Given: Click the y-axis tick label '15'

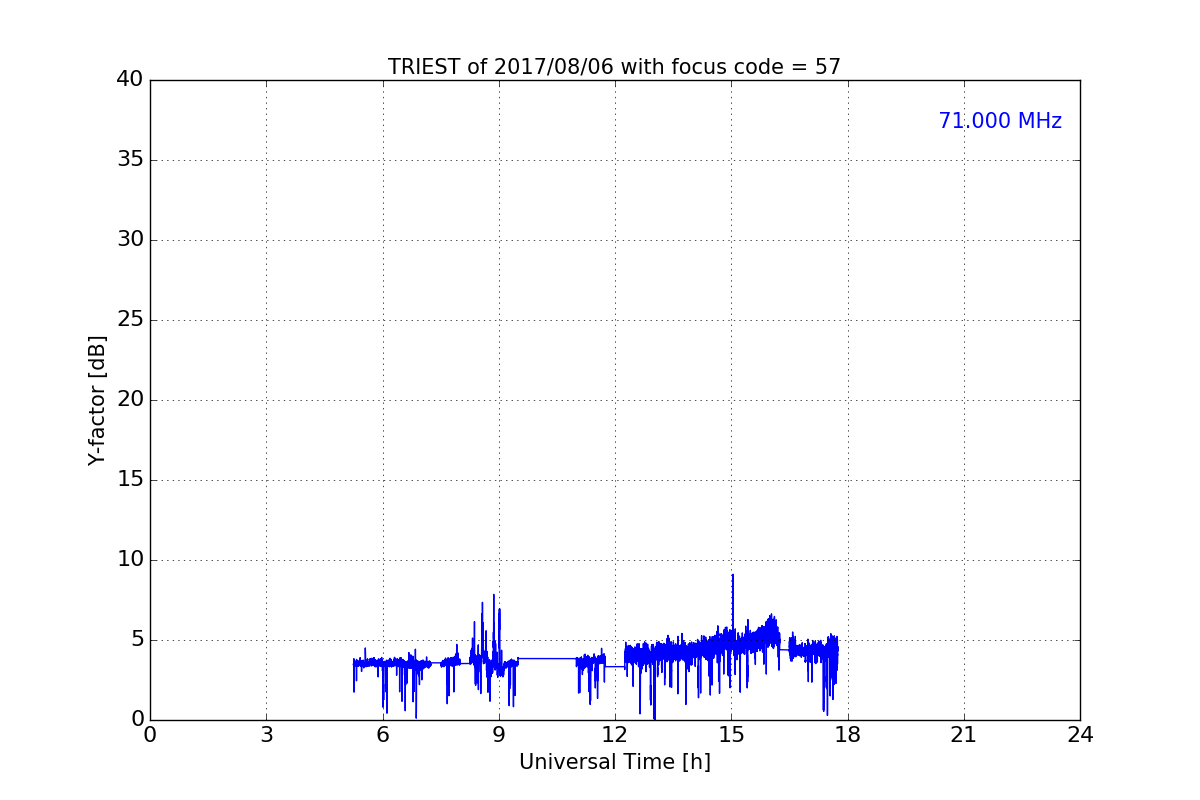Looking at the screenshot, I should [x=130, y=480].
